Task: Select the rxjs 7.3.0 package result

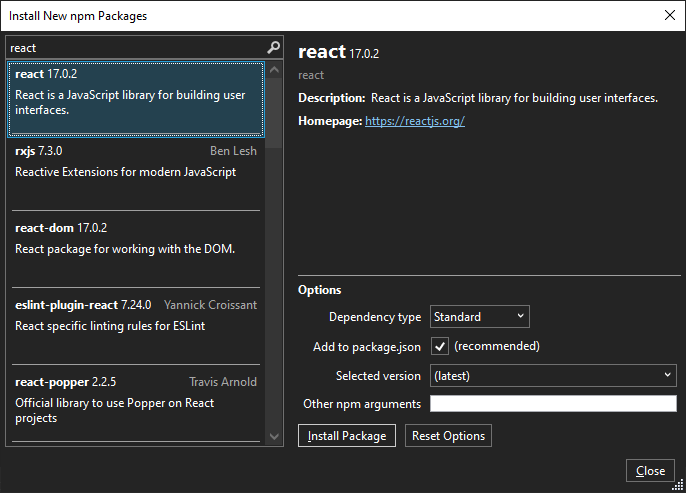Action: click(x=136, y=174)
